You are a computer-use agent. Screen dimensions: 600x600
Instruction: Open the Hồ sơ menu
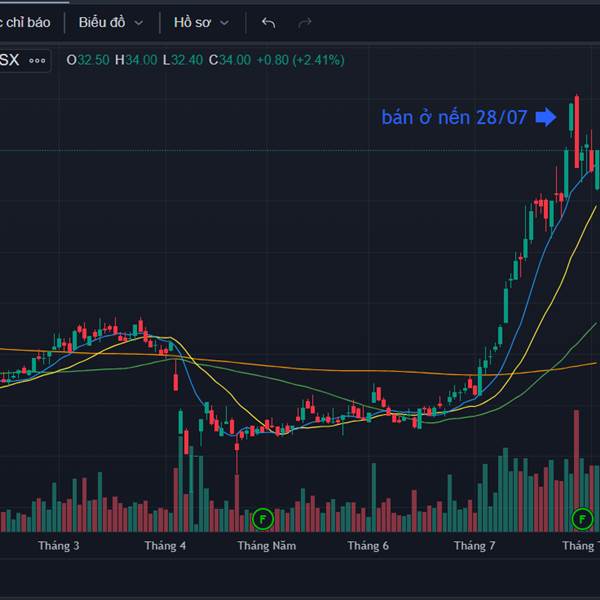tap(192, 23)
